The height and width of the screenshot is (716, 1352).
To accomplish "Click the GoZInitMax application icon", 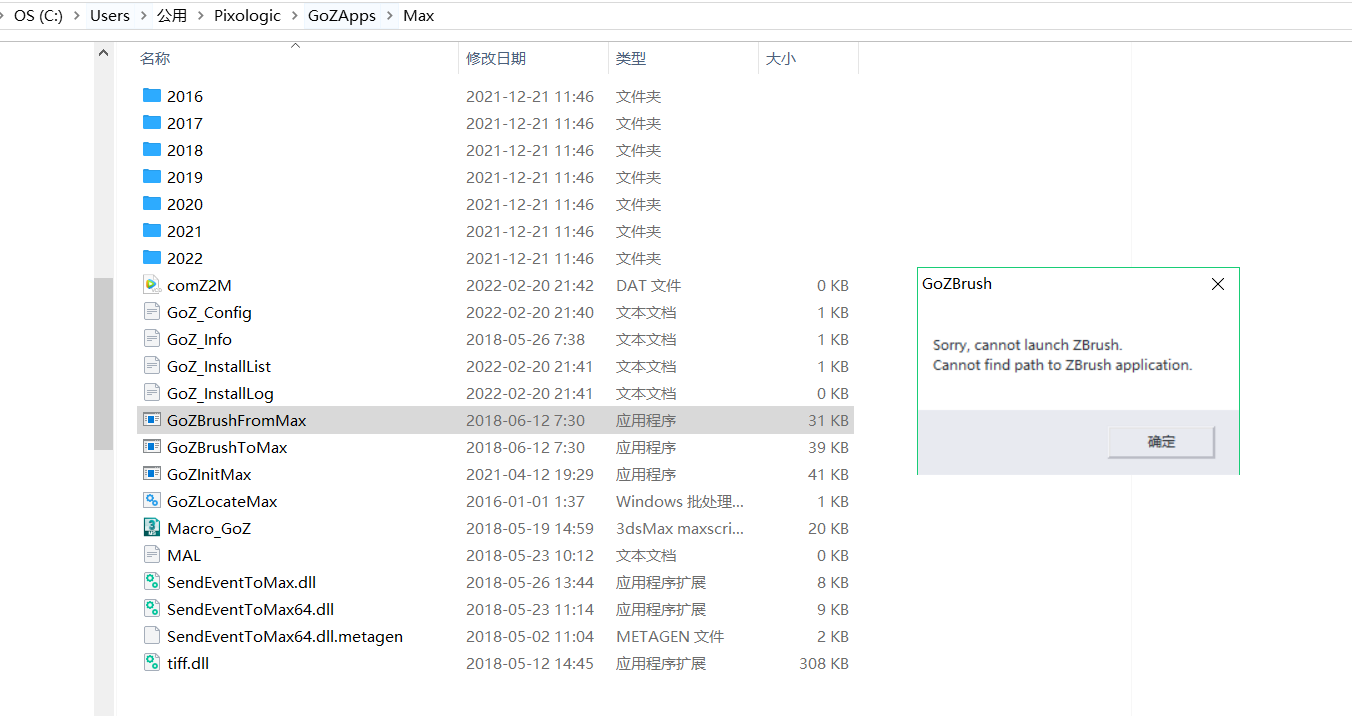I will tap(152, 474).
